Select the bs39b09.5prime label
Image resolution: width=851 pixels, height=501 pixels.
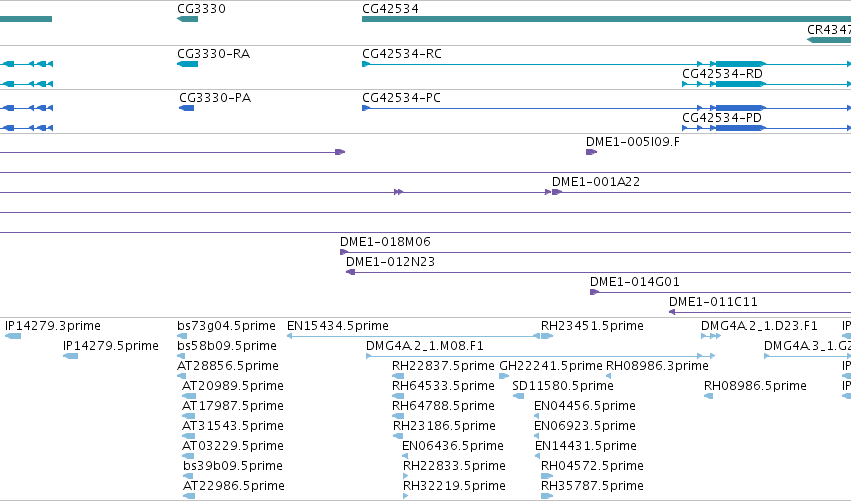click(233, 466)
